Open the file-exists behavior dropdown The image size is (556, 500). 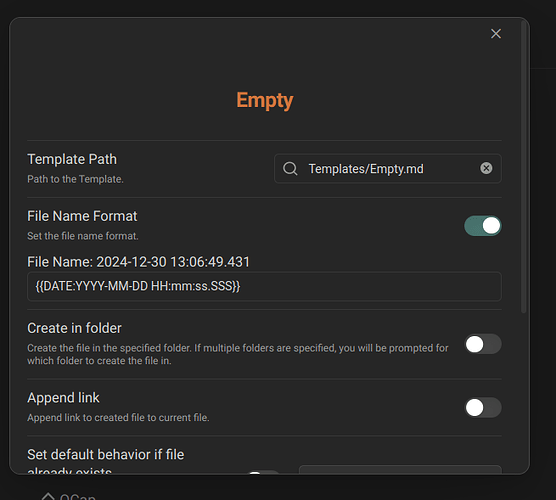point(400,470)
